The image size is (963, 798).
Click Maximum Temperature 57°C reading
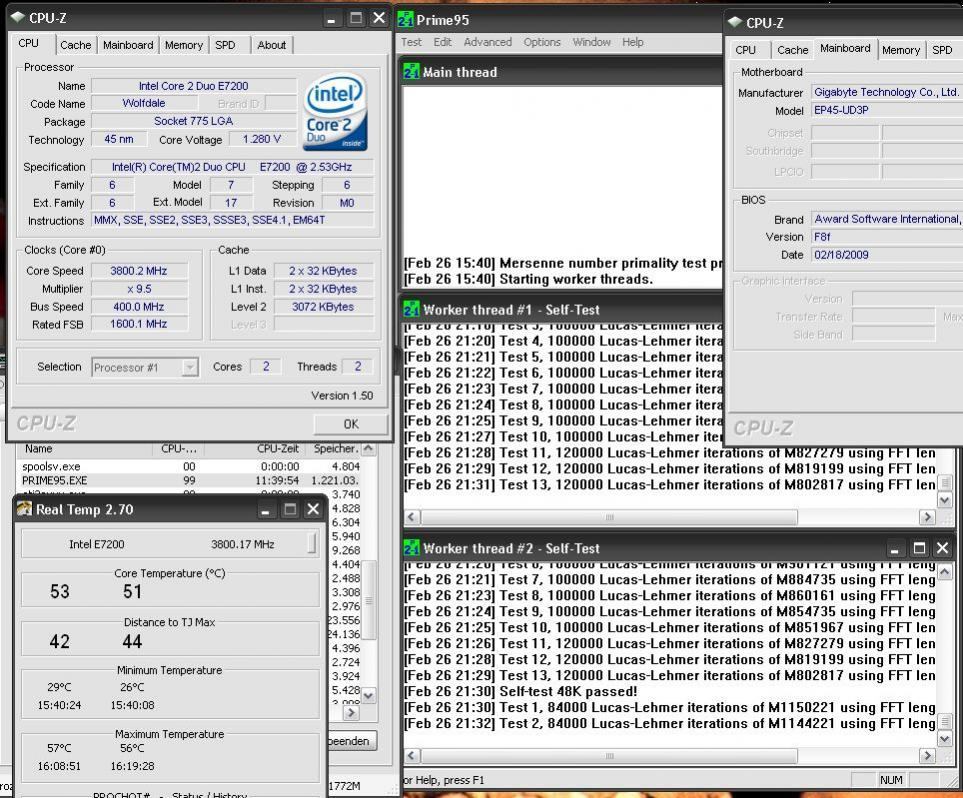click(59, 748)
